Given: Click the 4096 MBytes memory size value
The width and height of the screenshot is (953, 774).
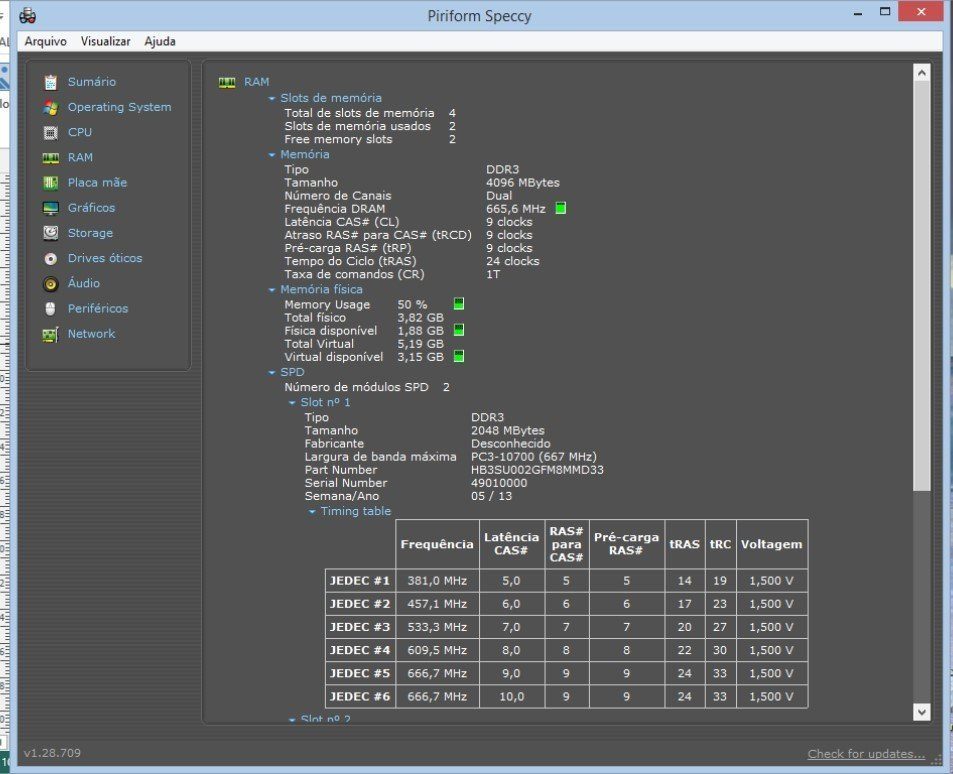Looking at the screenshot, I should coord(523,183).
